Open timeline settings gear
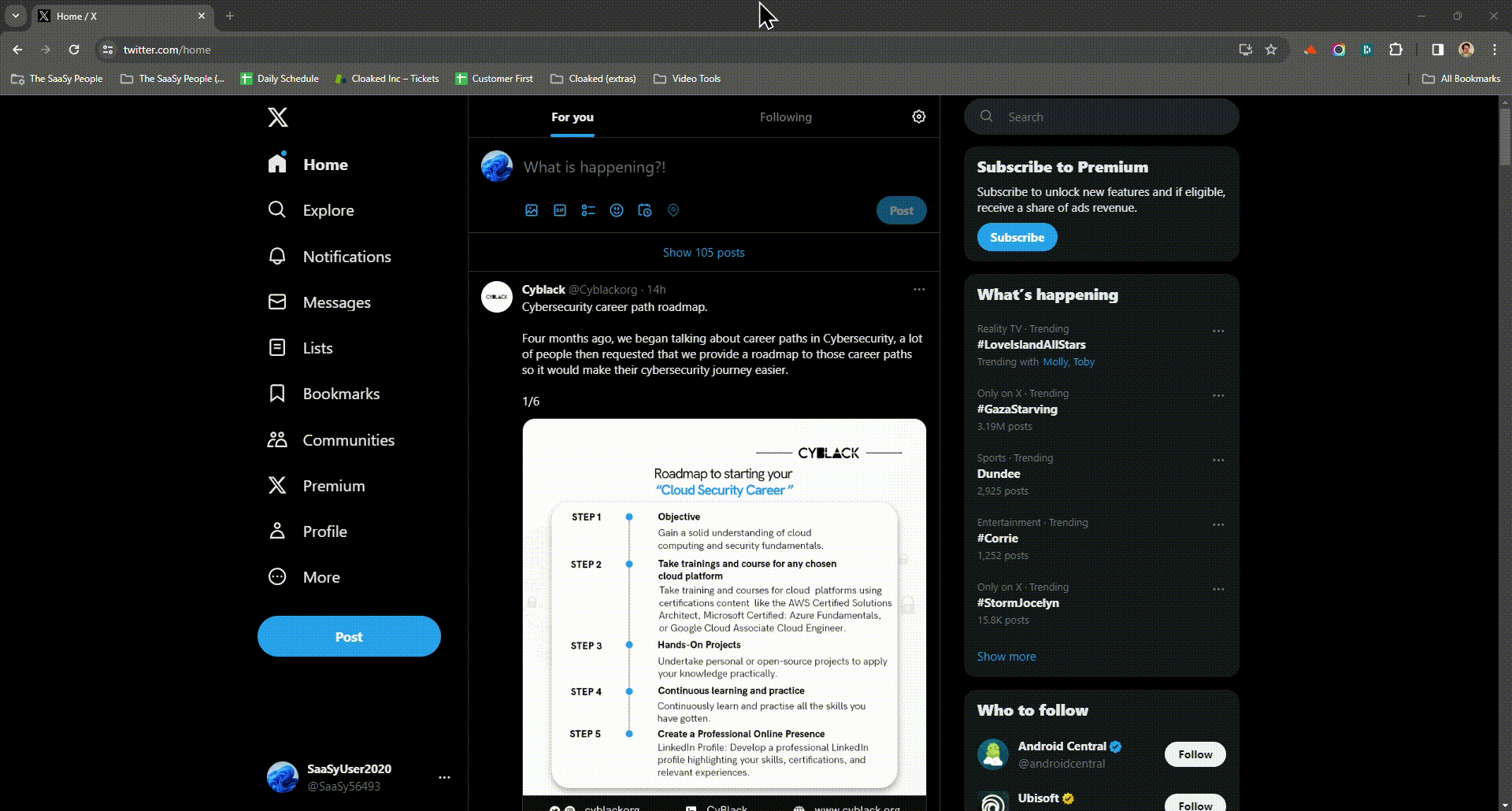The width and height of the screenshot is (1512, 811). pyautogui.click(x=919, y=117)
